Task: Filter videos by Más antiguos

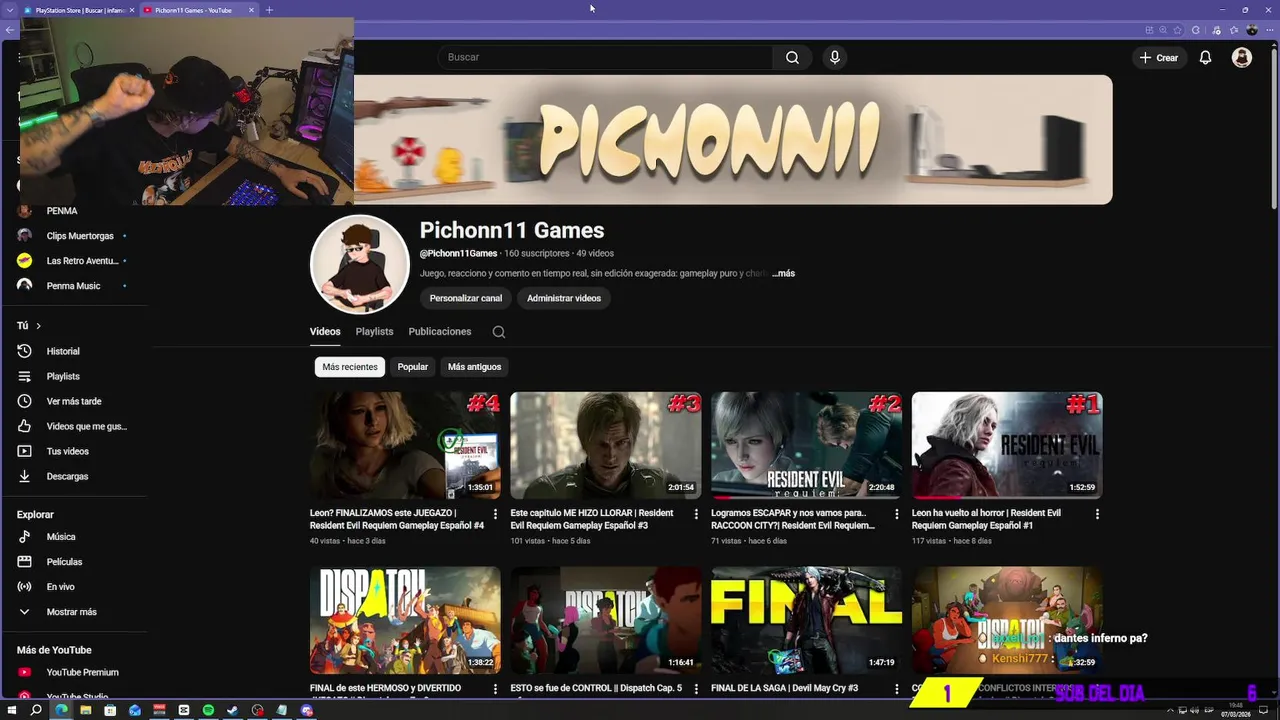Action: coord(474,367)
